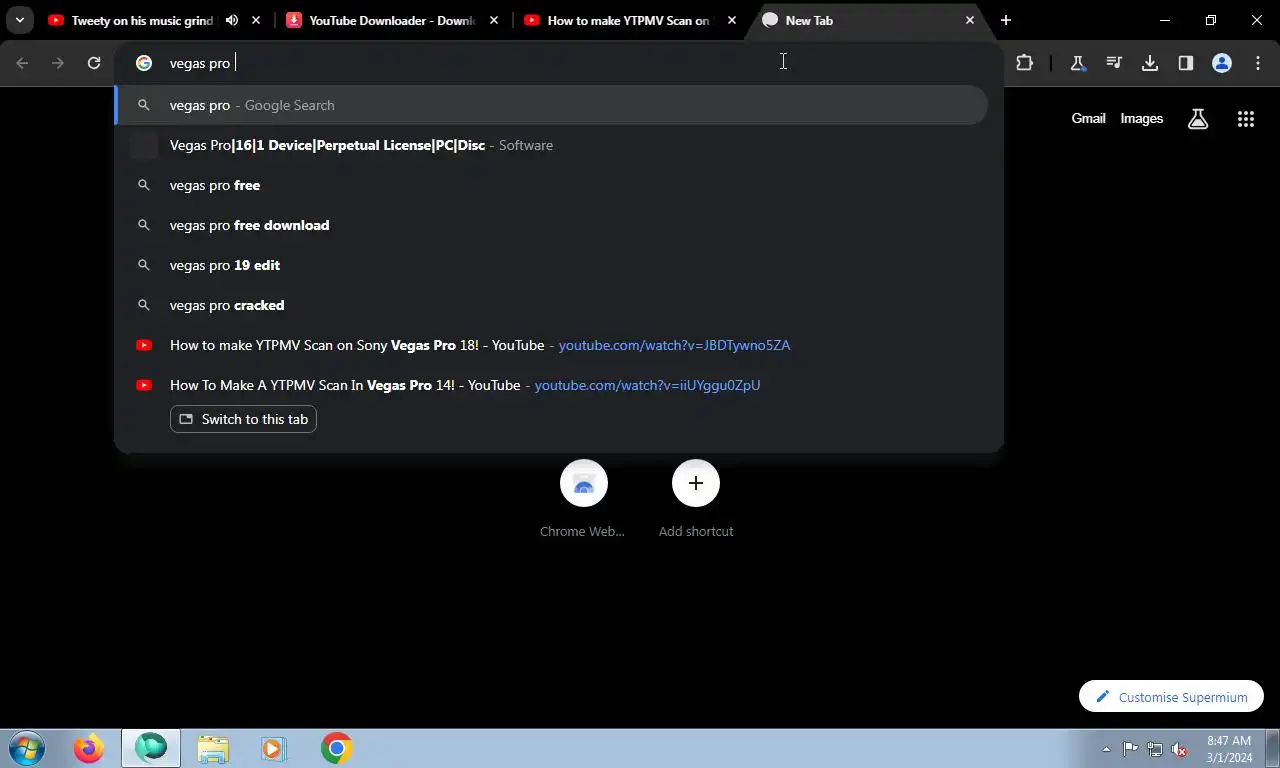Click the Google icon in address bar
Screen dimensions: 1280x768
click(x=144, y=63)
